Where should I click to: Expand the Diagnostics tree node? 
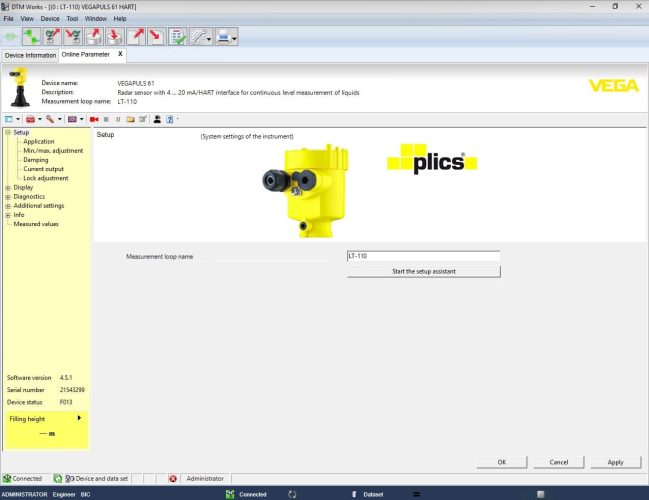click(x=7, y=197)
